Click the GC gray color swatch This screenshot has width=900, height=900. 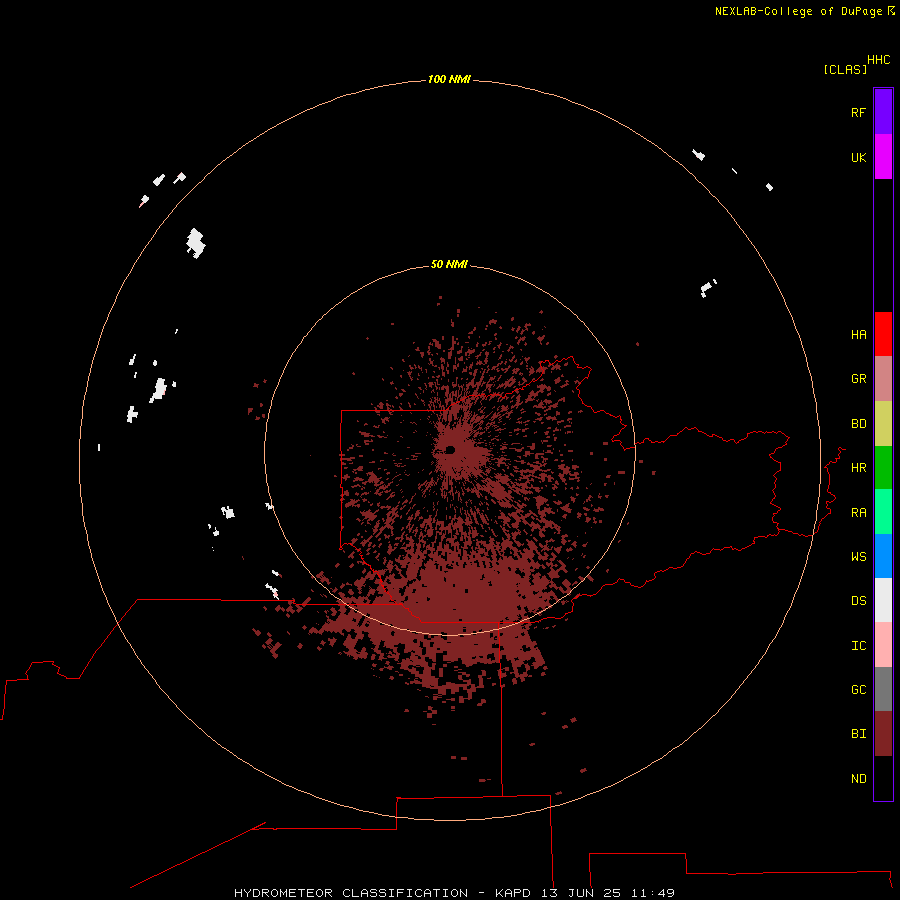coord(883,689)
